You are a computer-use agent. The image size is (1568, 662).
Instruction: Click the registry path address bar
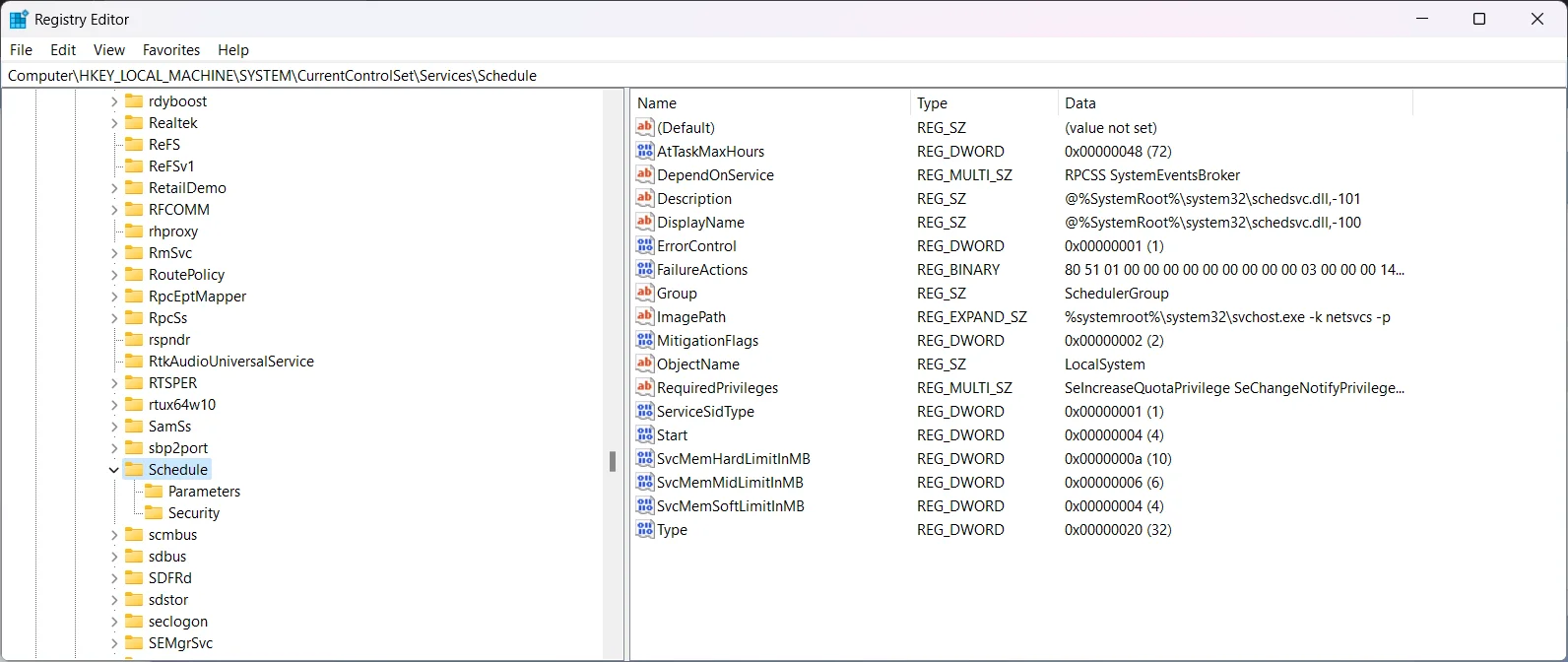784,75
